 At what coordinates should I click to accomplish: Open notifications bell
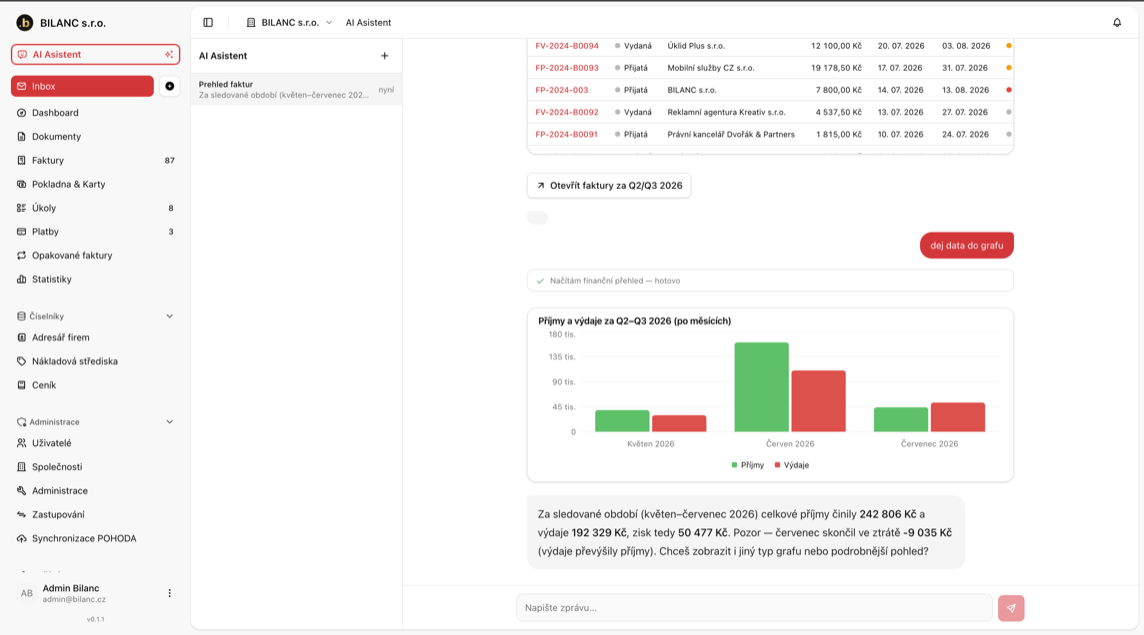point(1117,23)
